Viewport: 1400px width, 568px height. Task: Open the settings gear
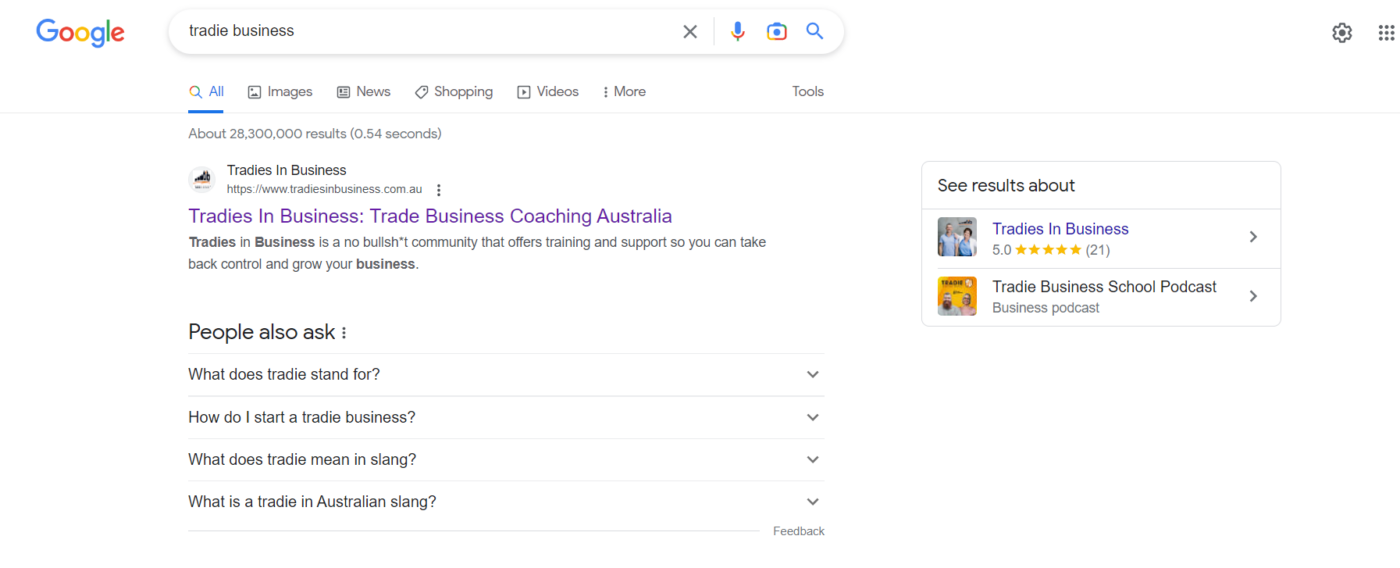[x=1342, y=33]
